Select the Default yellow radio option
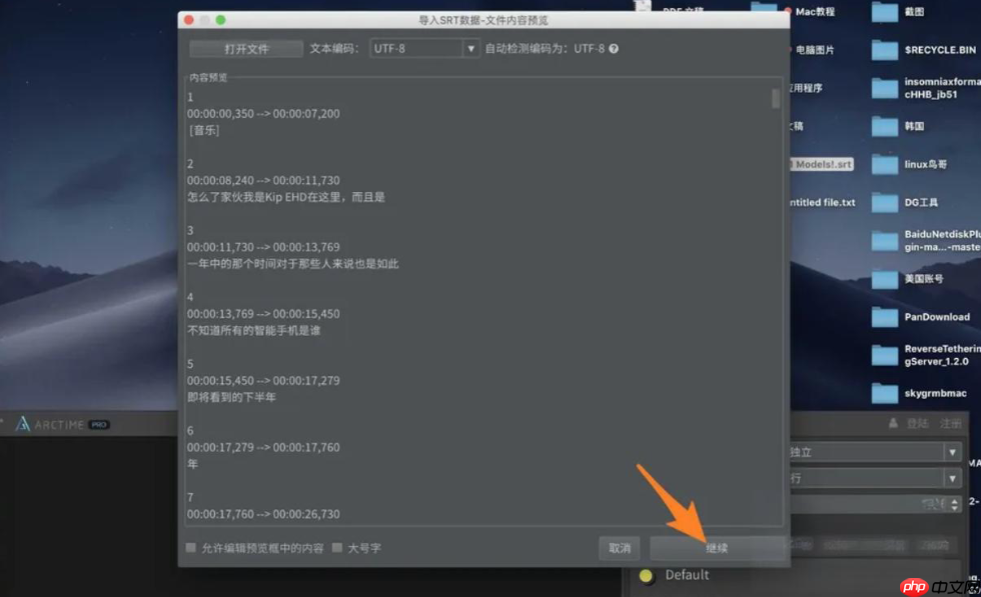Screen dimensions: 981x597 tap(645, 575)
